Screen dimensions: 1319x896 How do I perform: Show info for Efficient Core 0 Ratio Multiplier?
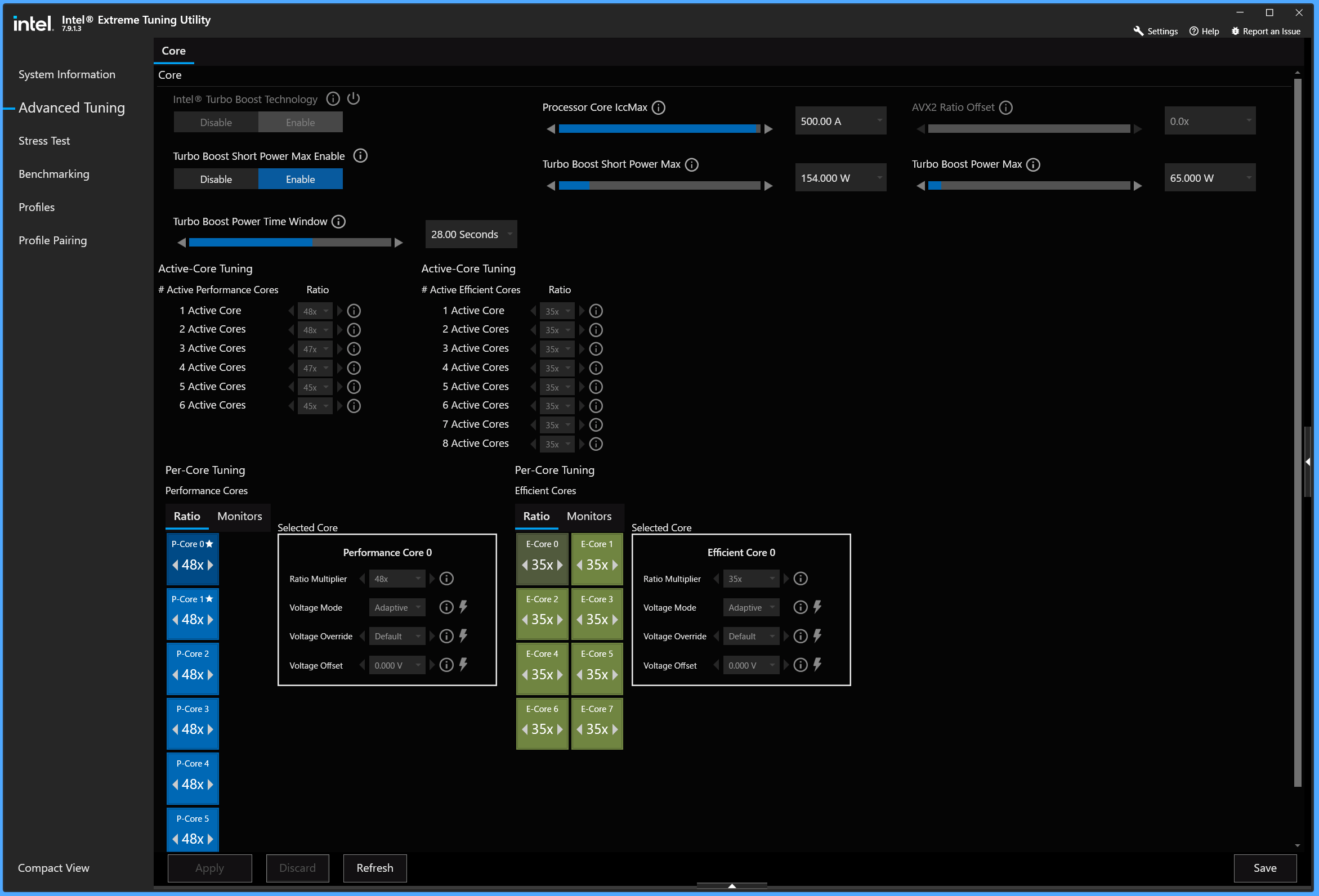point(801,579)
